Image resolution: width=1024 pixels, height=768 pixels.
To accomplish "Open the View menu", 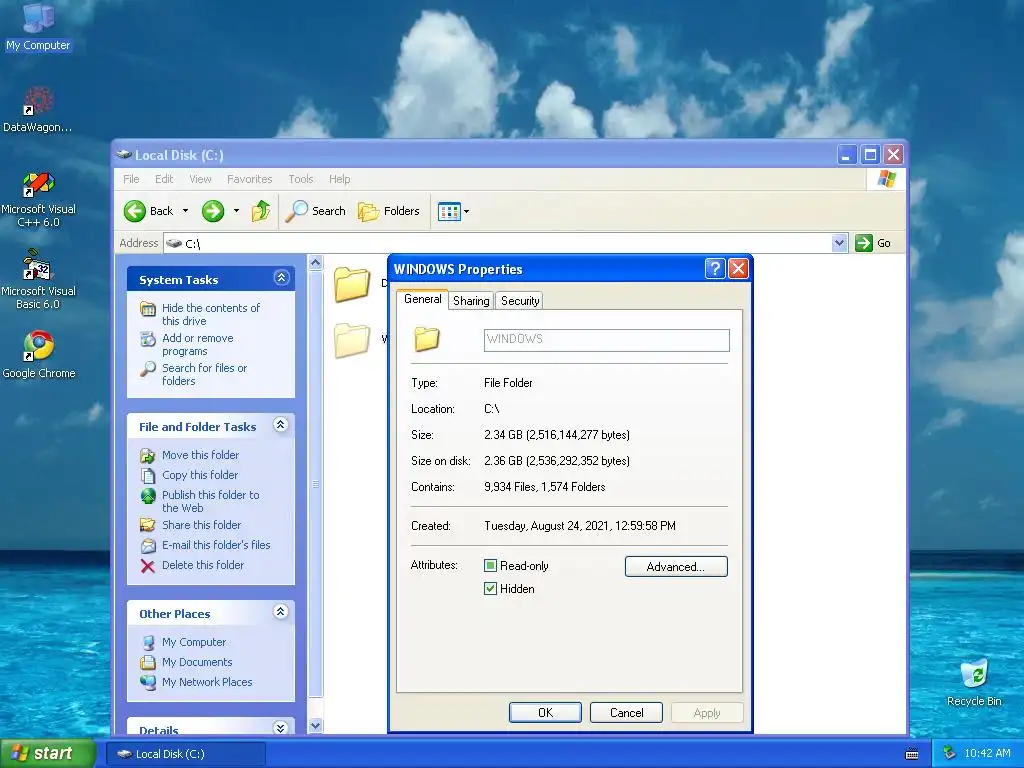I will tap(200, 179).
